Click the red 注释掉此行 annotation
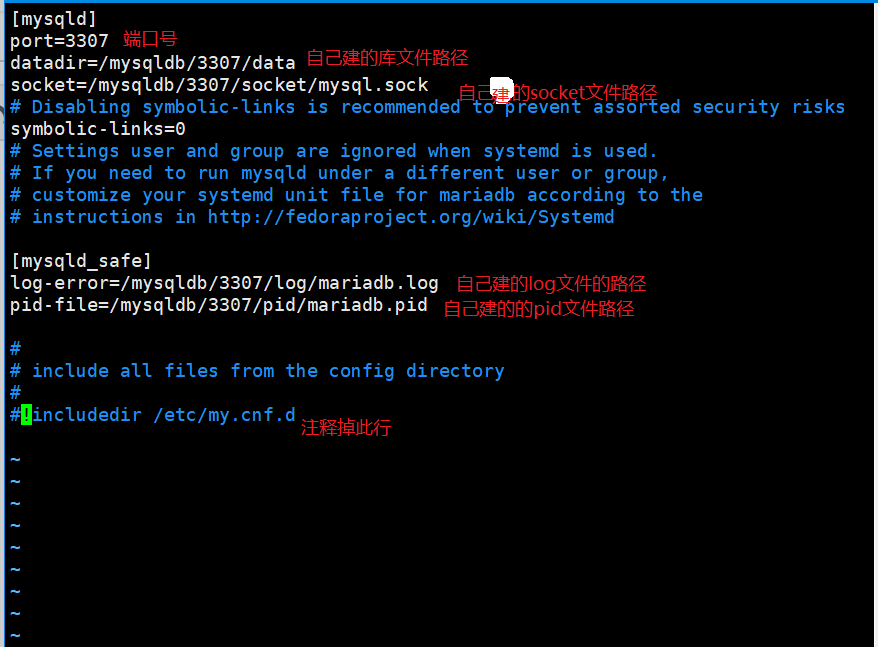Image resolution: width=878 pixels, height=647 pixels. 346,428
